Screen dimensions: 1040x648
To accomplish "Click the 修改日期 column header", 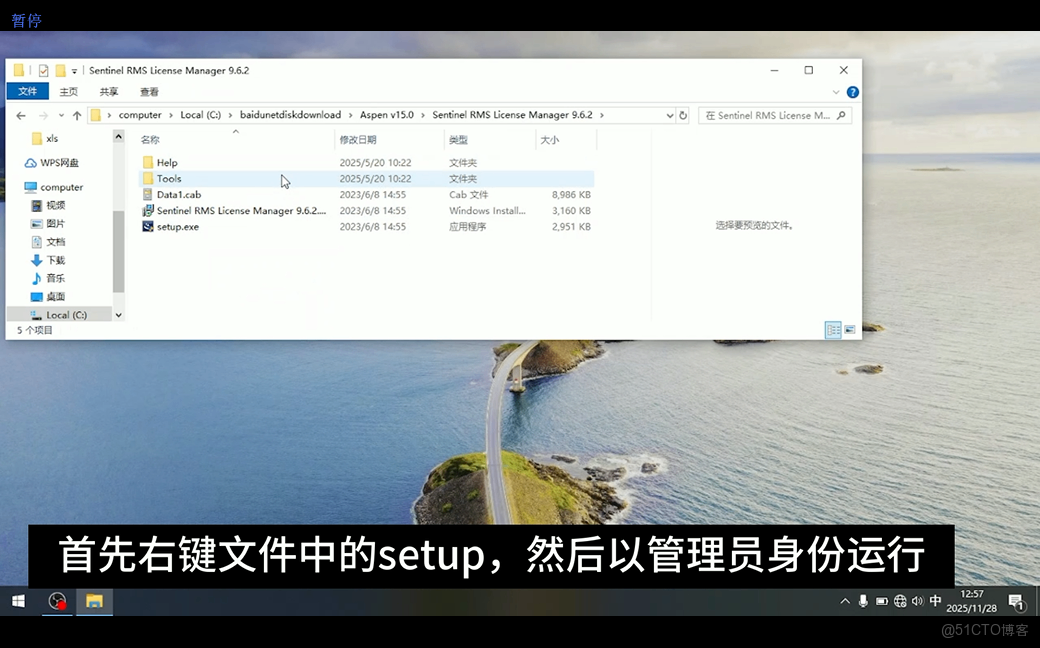I will pyautogui.click(x=358, y=139).
